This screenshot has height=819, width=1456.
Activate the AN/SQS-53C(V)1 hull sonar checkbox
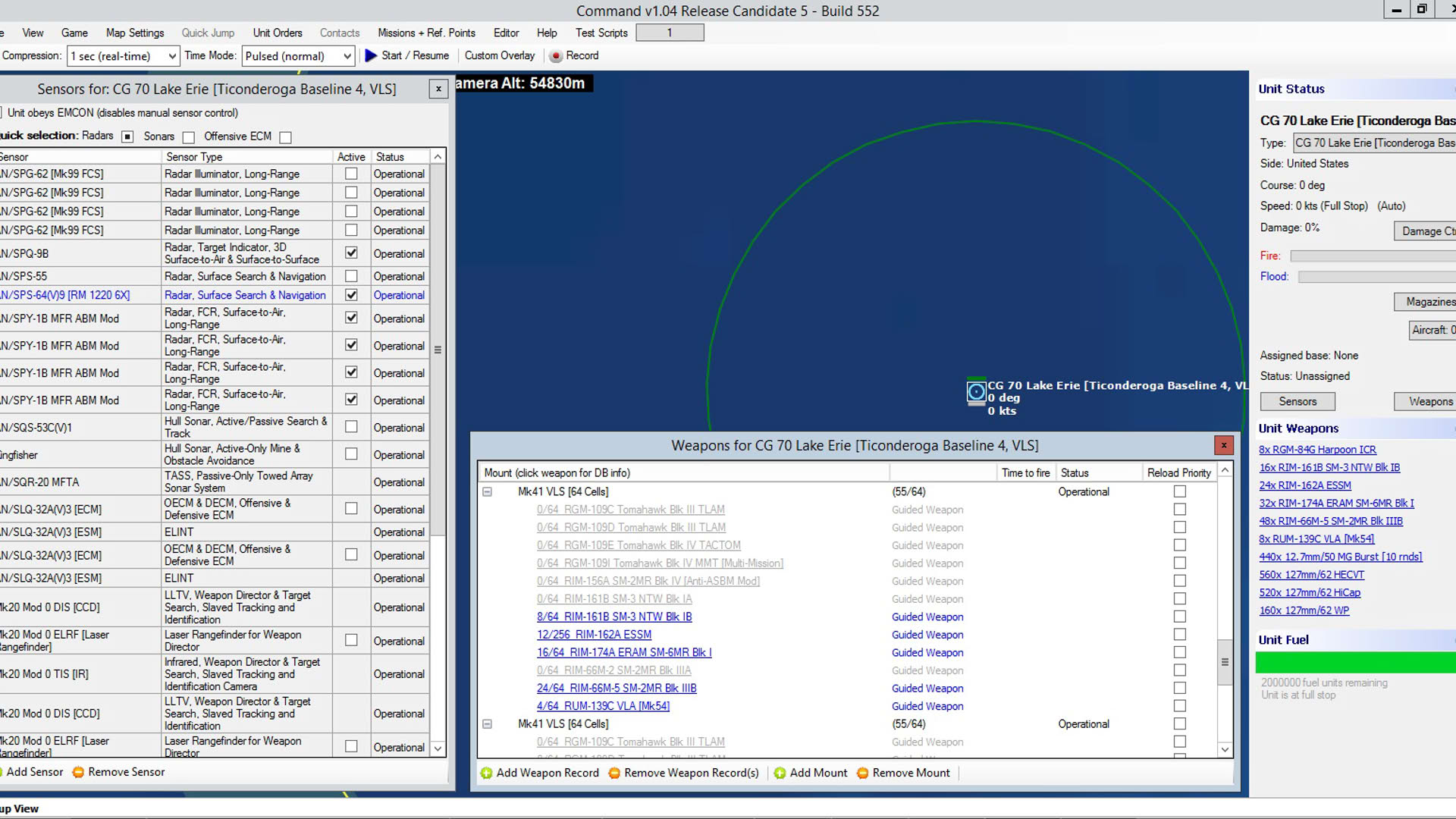[351, 427]
